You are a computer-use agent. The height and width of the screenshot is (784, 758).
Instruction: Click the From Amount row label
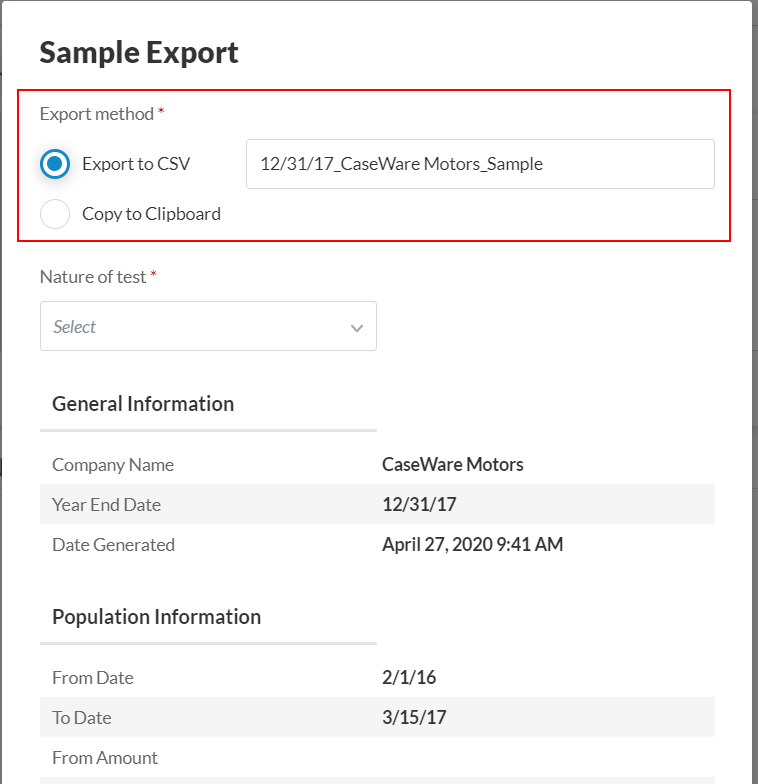pyautogui.click(x=105, y=758)
